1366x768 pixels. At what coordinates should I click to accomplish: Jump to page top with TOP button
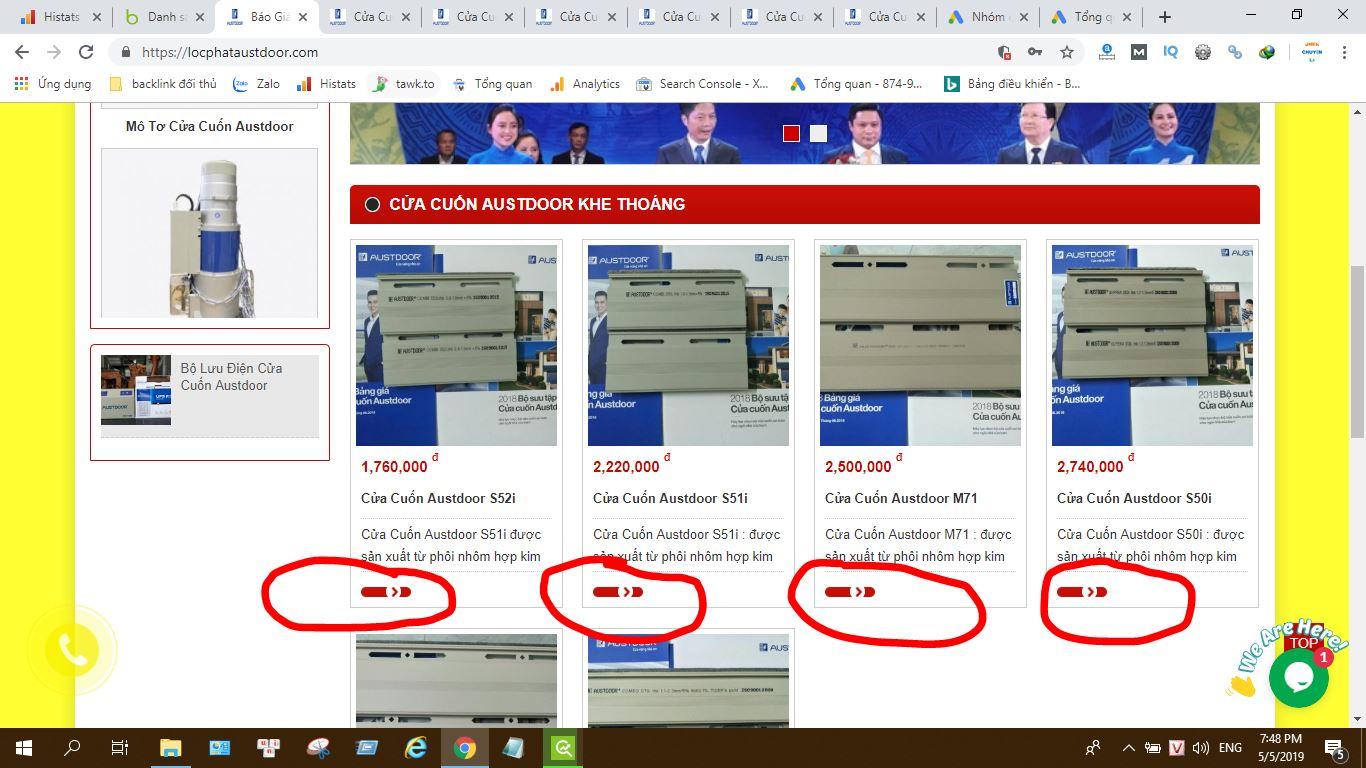click(1302, 642)
